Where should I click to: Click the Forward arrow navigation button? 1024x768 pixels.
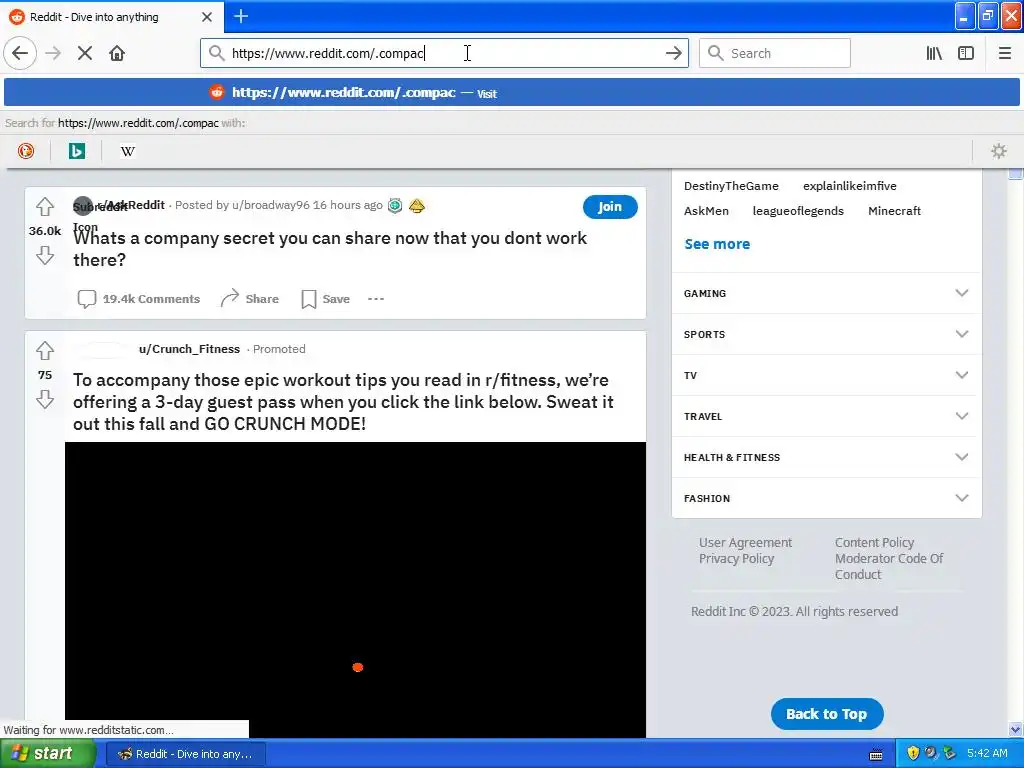53,54
